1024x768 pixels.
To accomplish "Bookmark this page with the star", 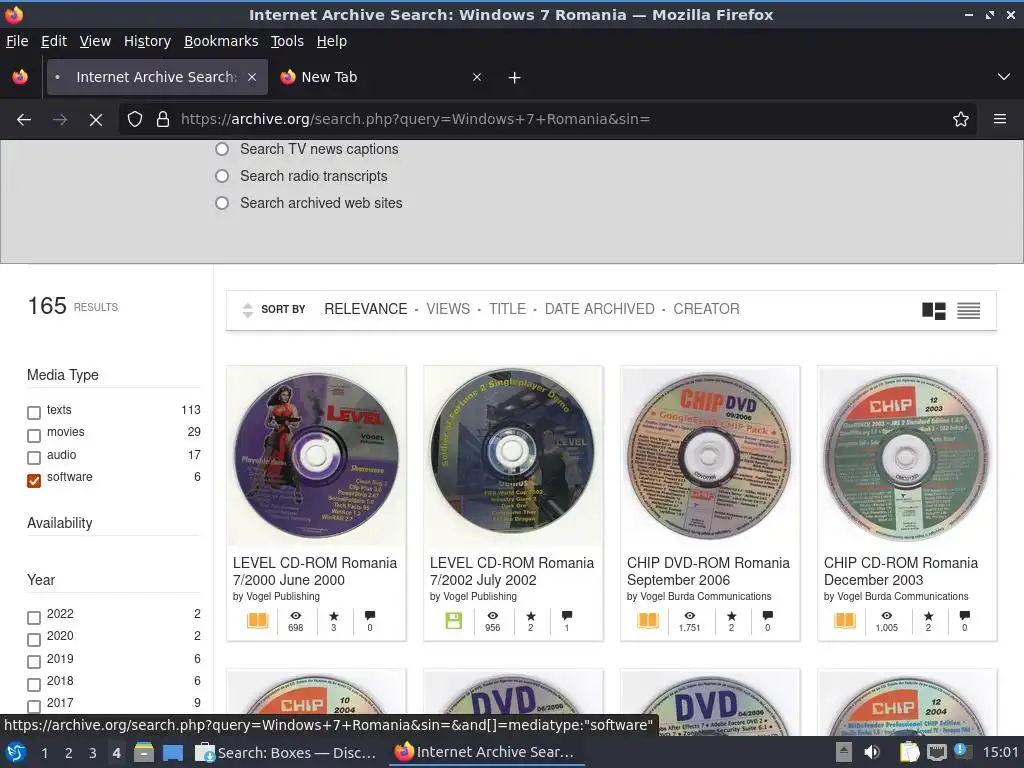I will (x=961, y=120).
